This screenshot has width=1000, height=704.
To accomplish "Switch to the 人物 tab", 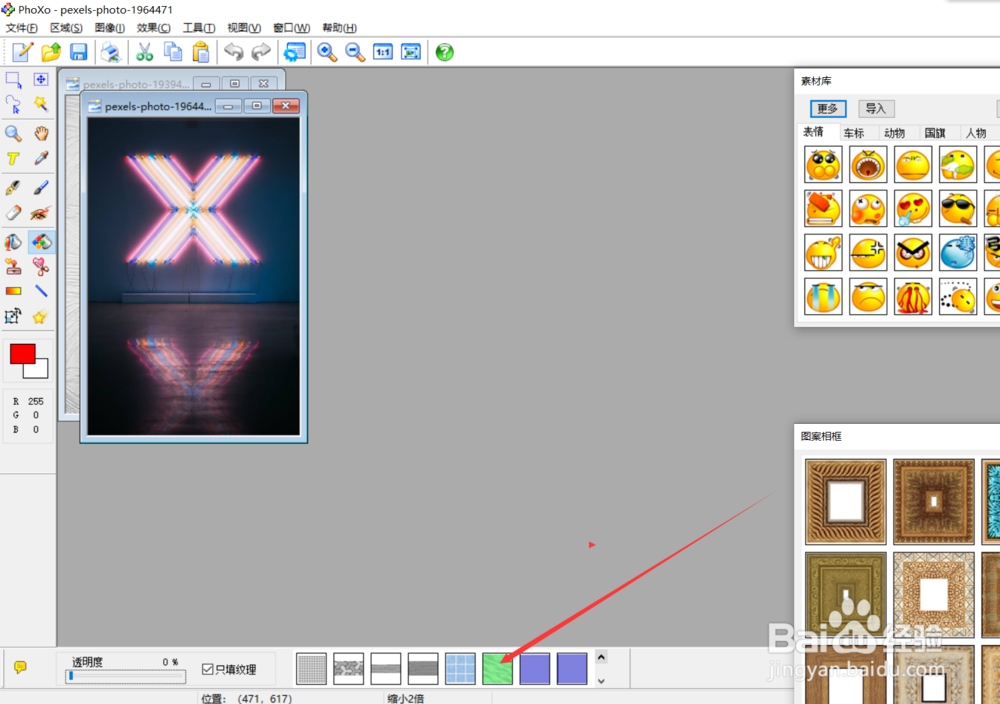I will [x=976, y=133].
